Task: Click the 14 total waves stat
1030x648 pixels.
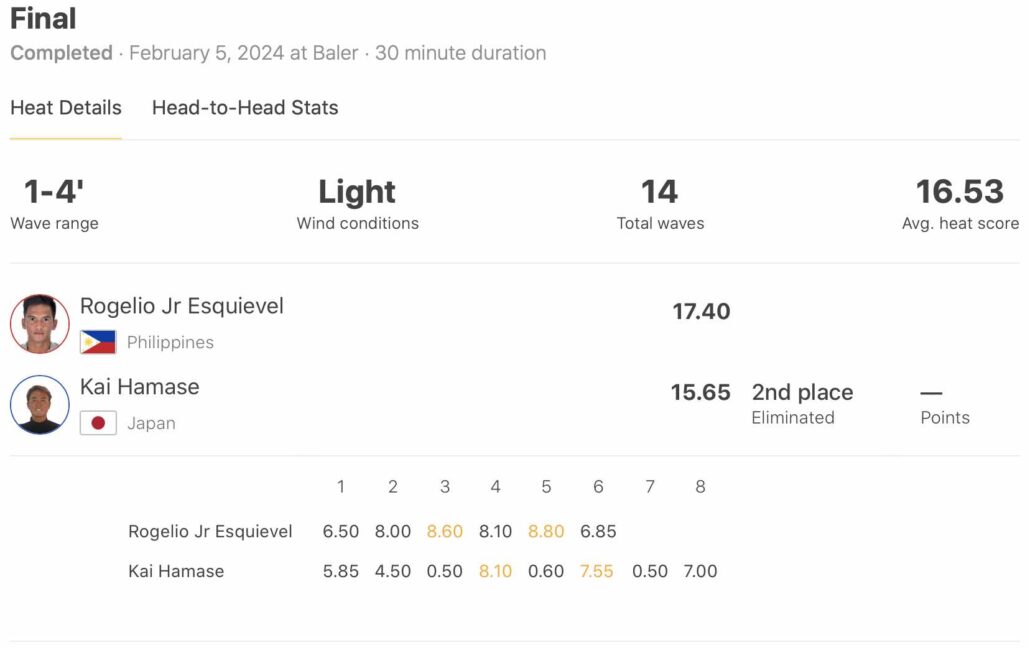Action: click(x=660, y=192)
